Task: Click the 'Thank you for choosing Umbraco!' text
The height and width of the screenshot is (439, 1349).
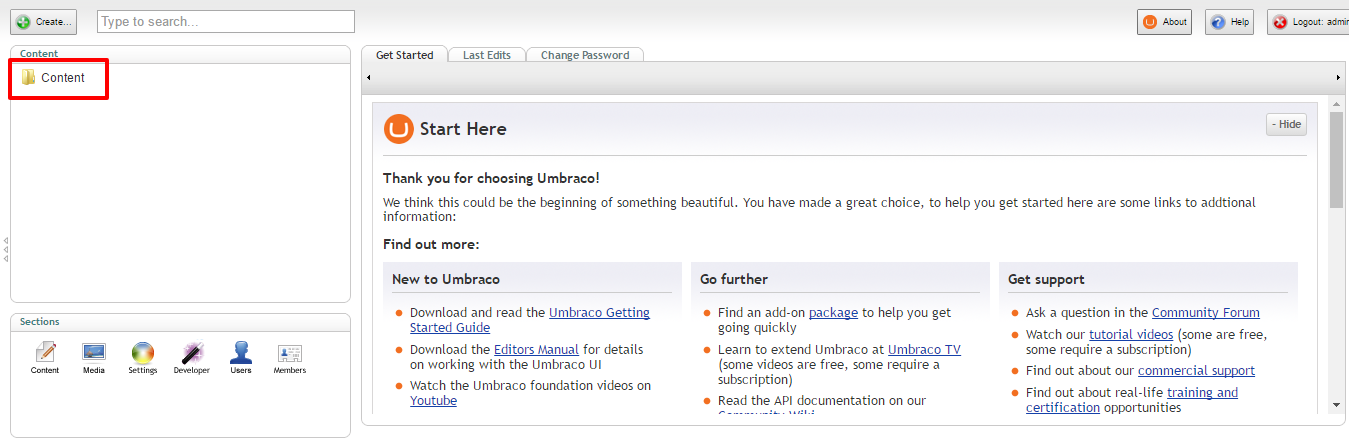Action: [491, 178]
